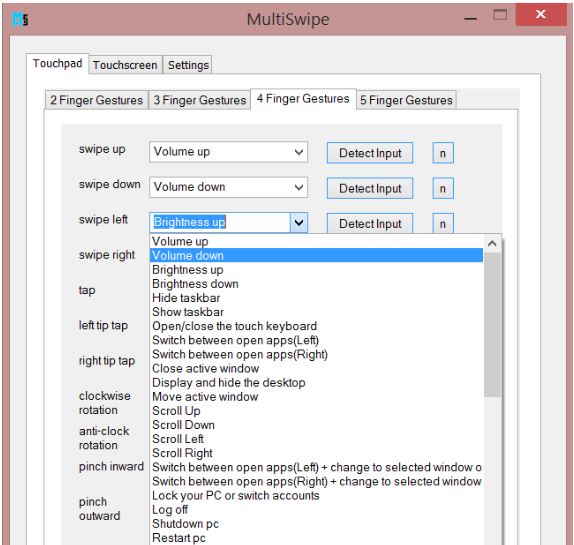The width and height of the screenshot is (574, 545).
Task: Minimize the MultiSwipe window
Action: click(x=471, y=18)
